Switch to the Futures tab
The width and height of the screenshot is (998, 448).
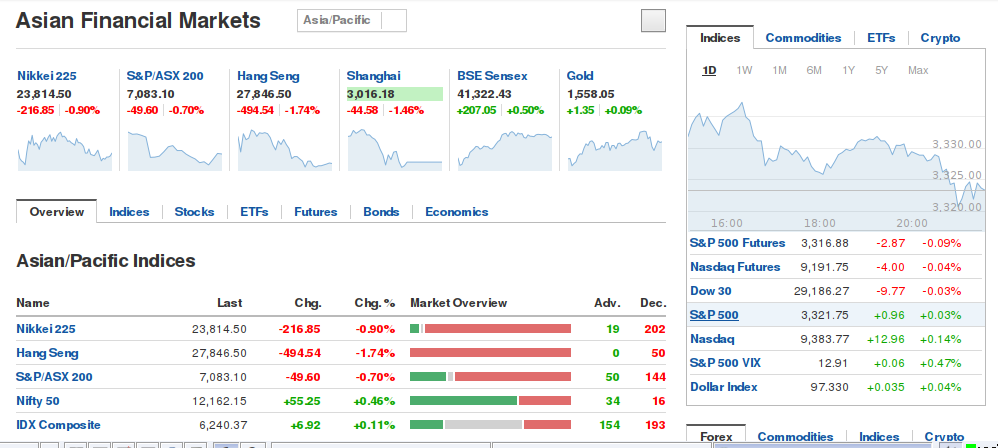[x=316, y=212]
